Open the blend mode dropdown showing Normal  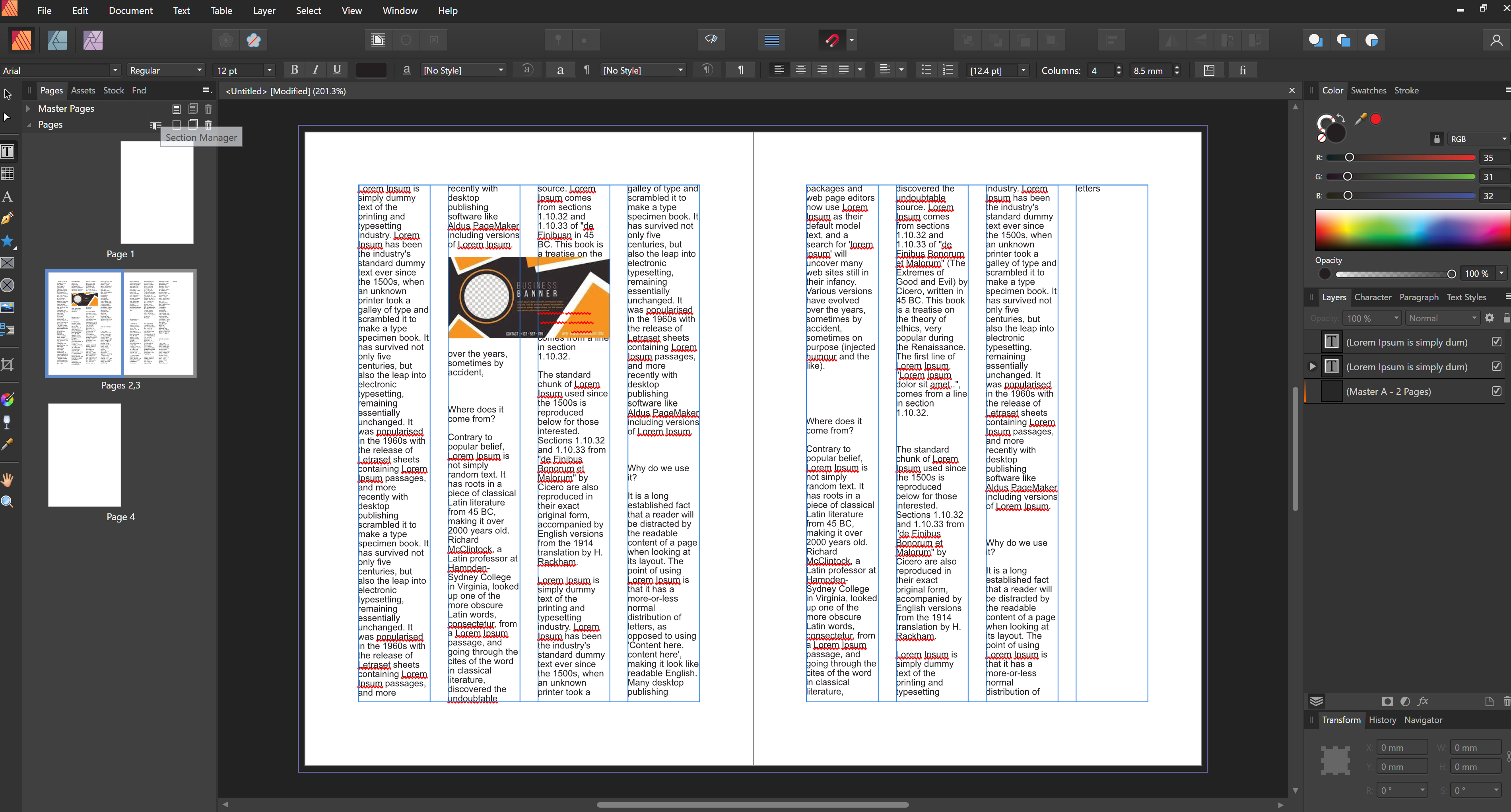point(1442,317)
